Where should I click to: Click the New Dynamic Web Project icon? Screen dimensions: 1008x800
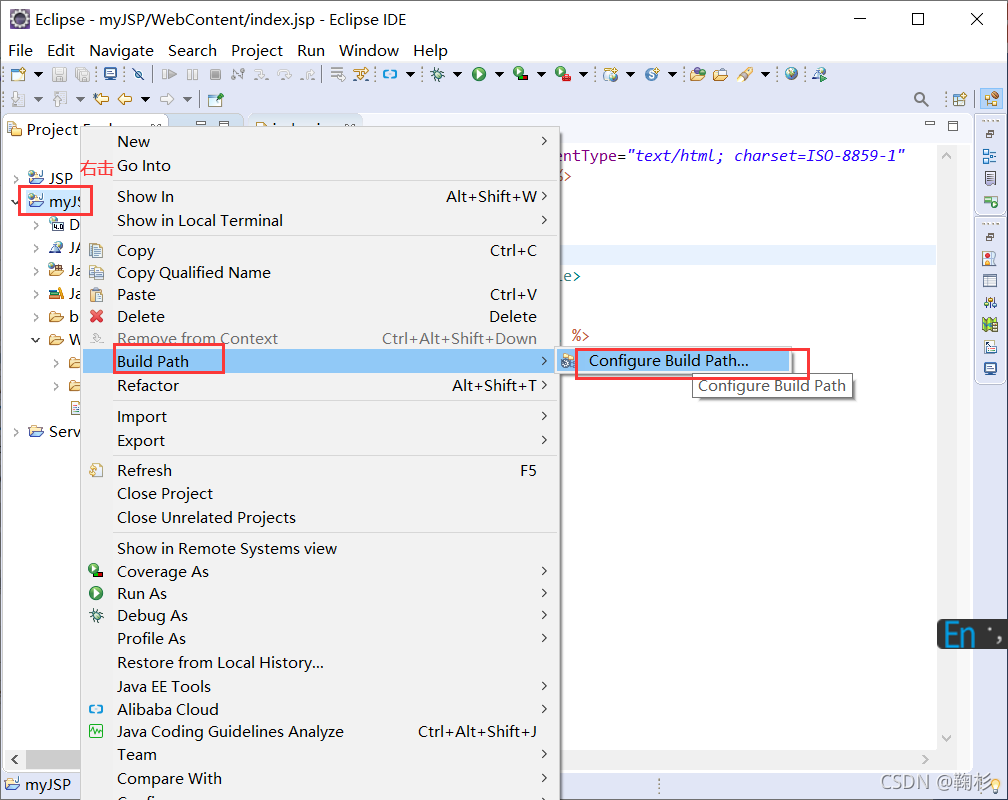coord(611,75)
